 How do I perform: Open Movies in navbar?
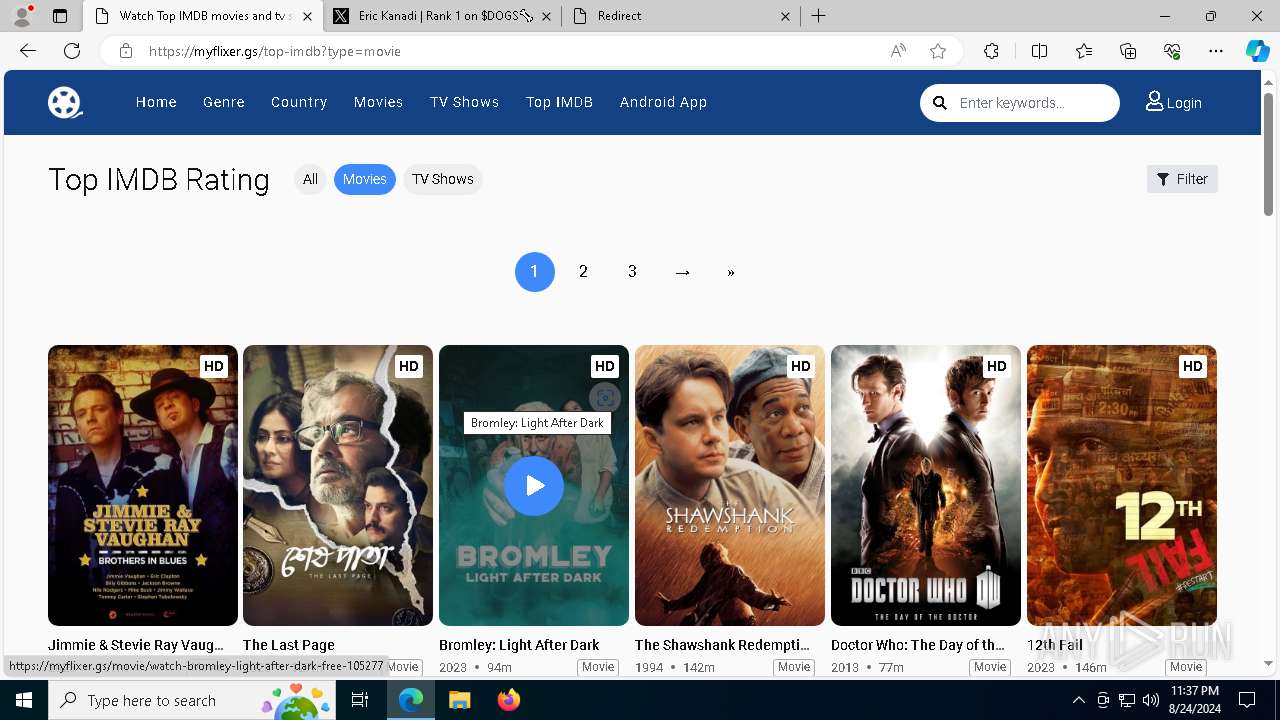(378, 102)
